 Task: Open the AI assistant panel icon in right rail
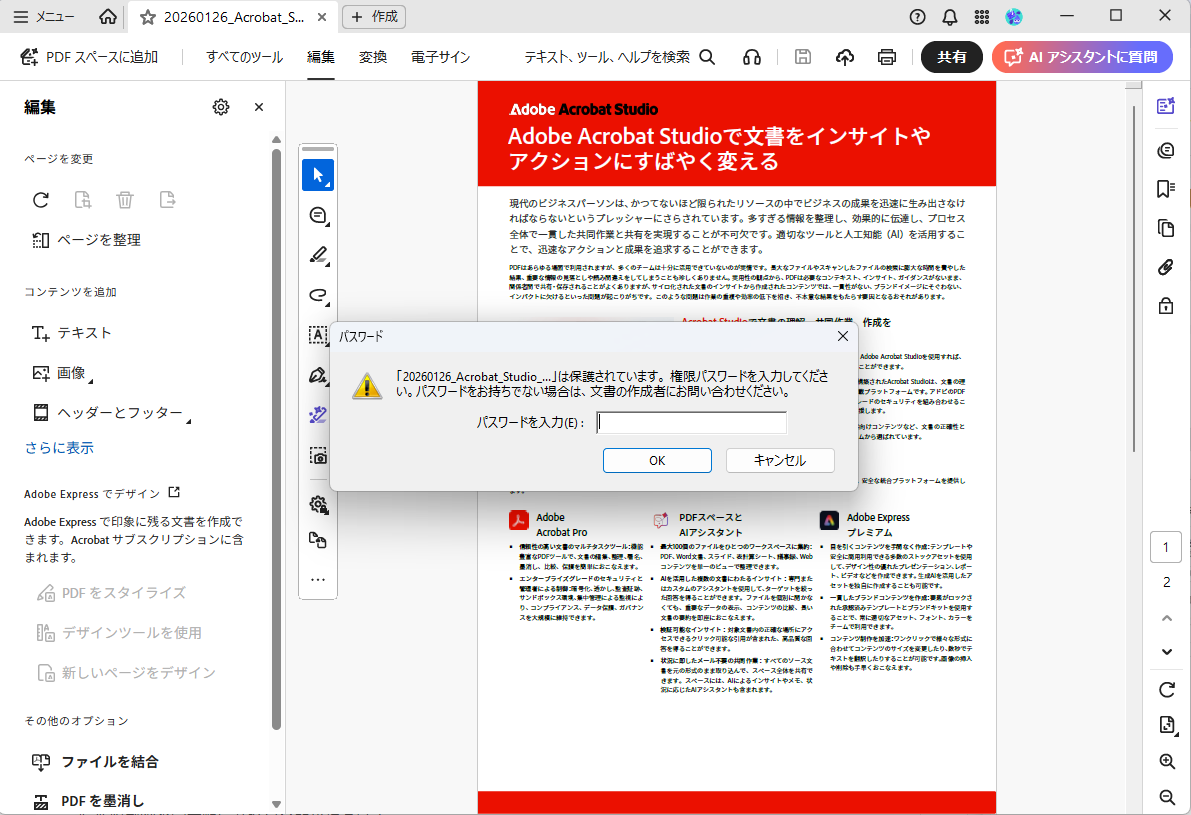[1166, 106]
